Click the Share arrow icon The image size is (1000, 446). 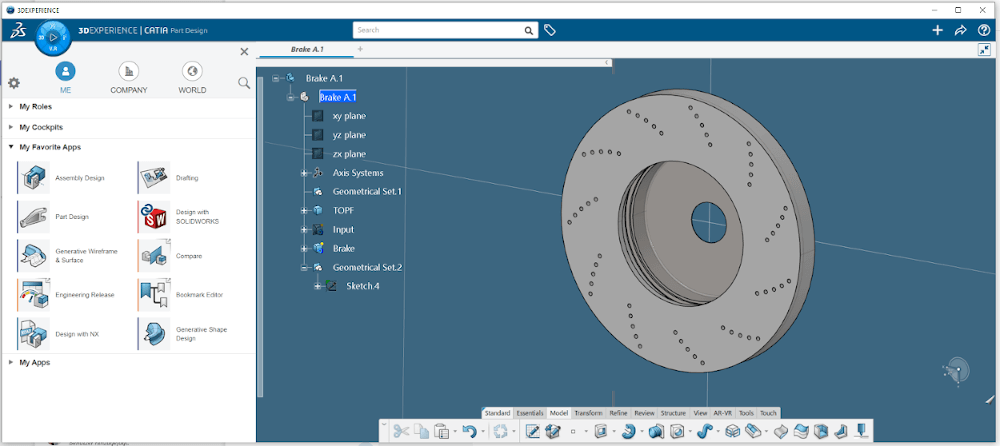[x=960, y=30]
